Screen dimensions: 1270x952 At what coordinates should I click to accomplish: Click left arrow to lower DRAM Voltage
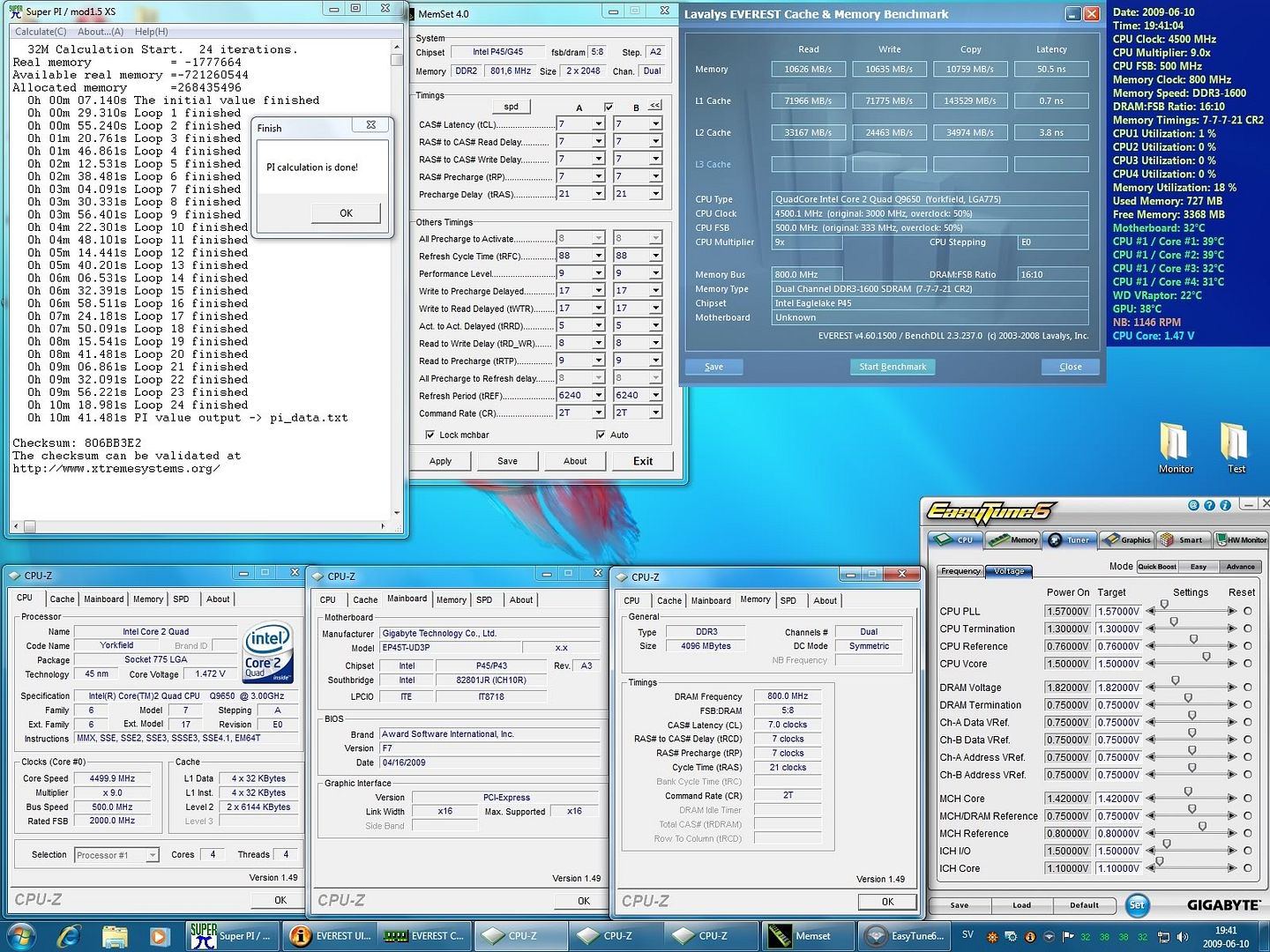point(1150,688)
